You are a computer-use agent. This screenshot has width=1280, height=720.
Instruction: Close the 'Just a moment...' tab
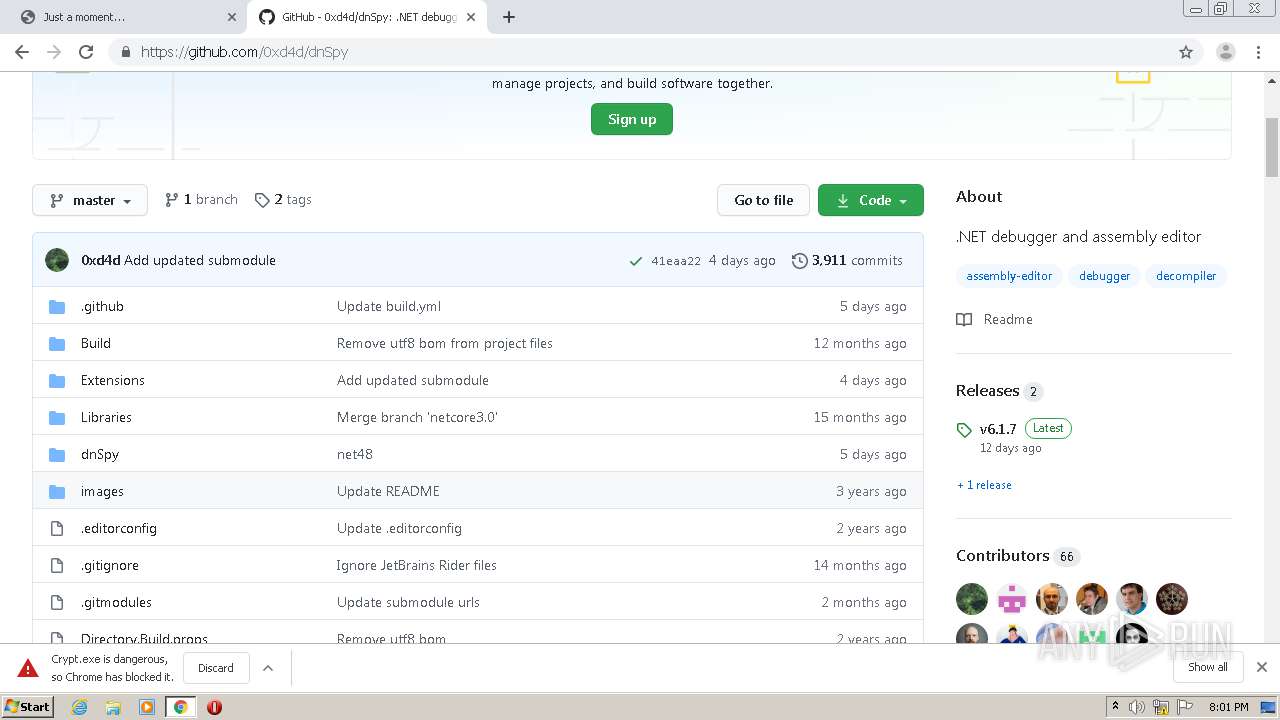tap(232, 17)
